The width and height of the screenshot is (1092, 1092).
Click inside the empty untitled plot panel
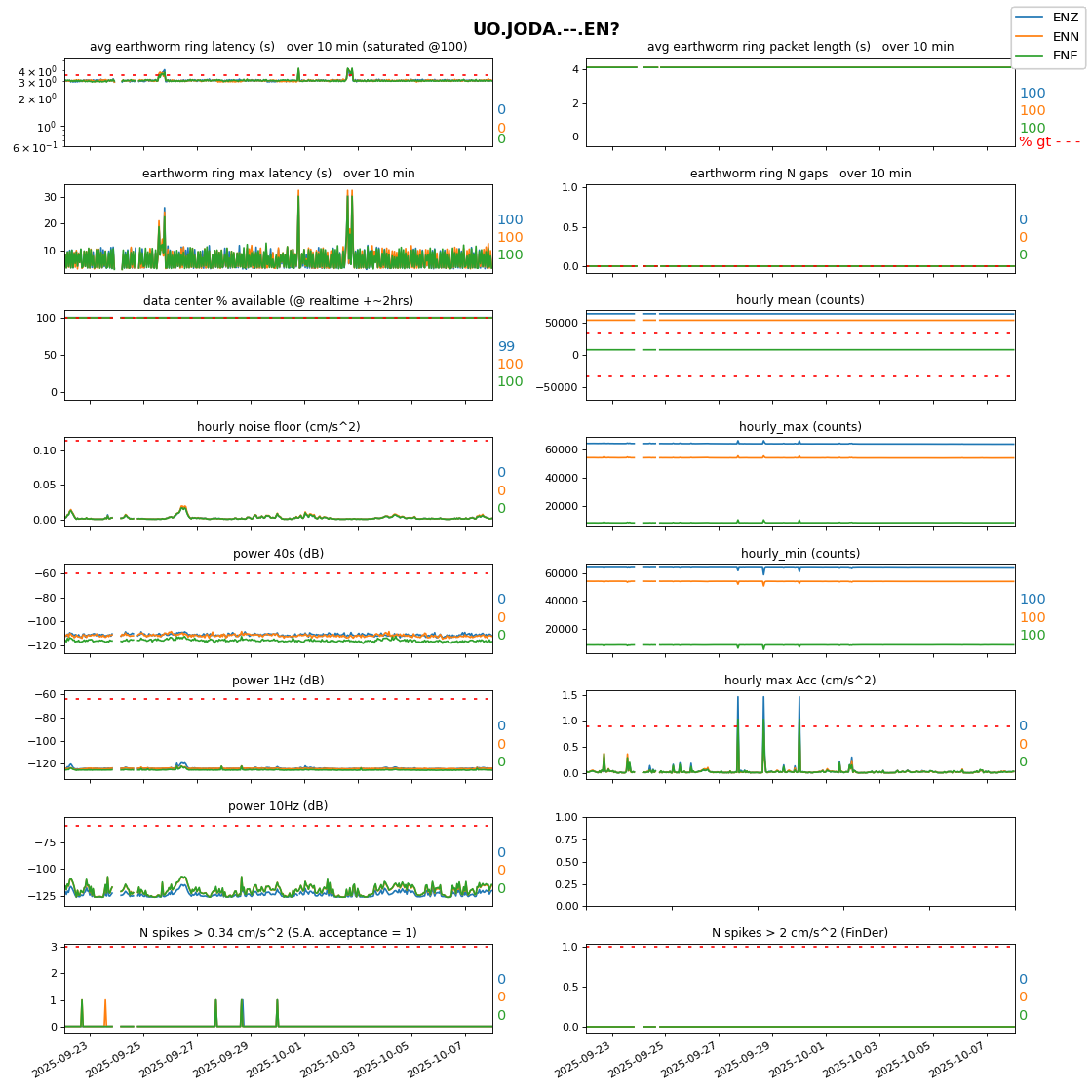[x=799, y=861]
